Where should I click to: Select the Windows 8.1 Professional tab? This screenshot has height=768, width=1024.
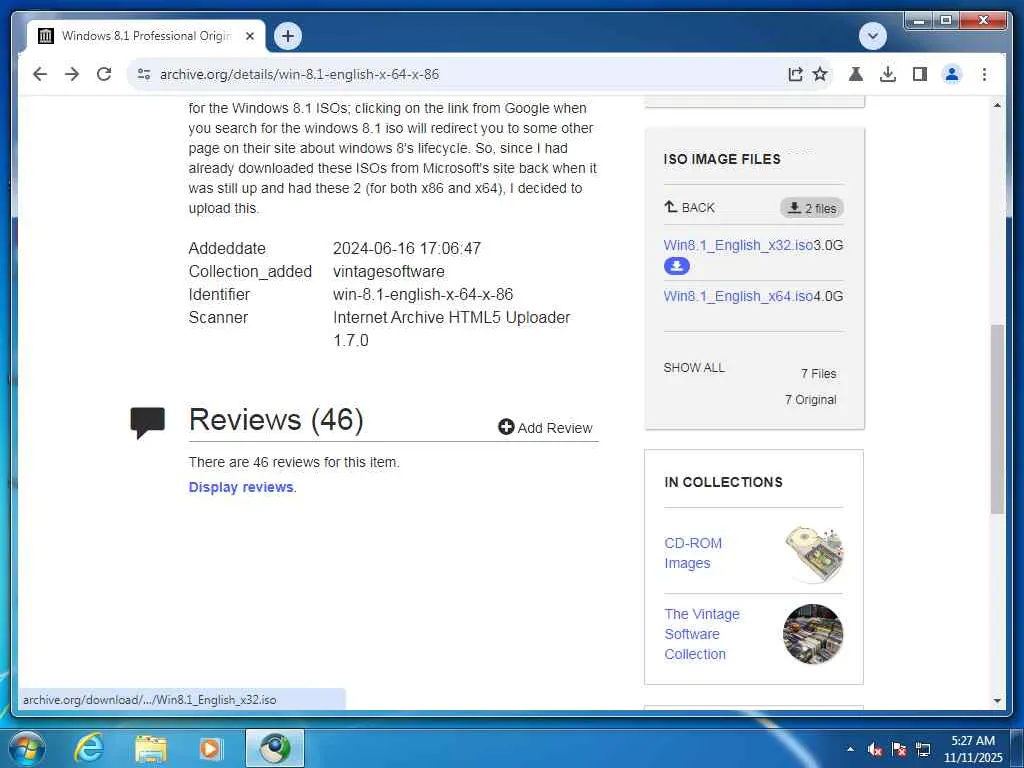click(146, 36)
